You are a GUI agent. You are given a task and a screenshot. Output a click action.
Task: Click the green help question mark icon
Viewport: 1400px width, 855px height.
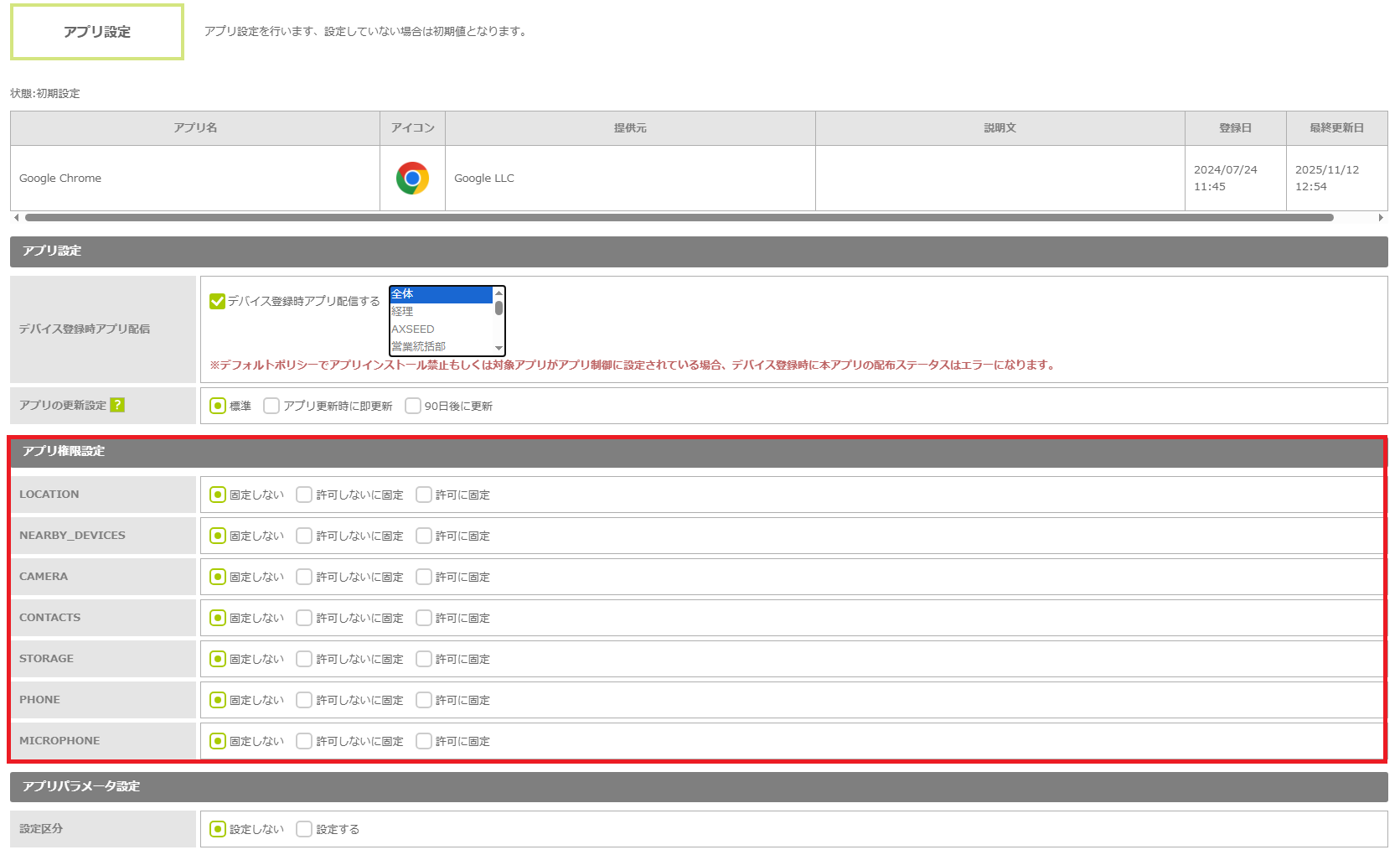(117, 405)
